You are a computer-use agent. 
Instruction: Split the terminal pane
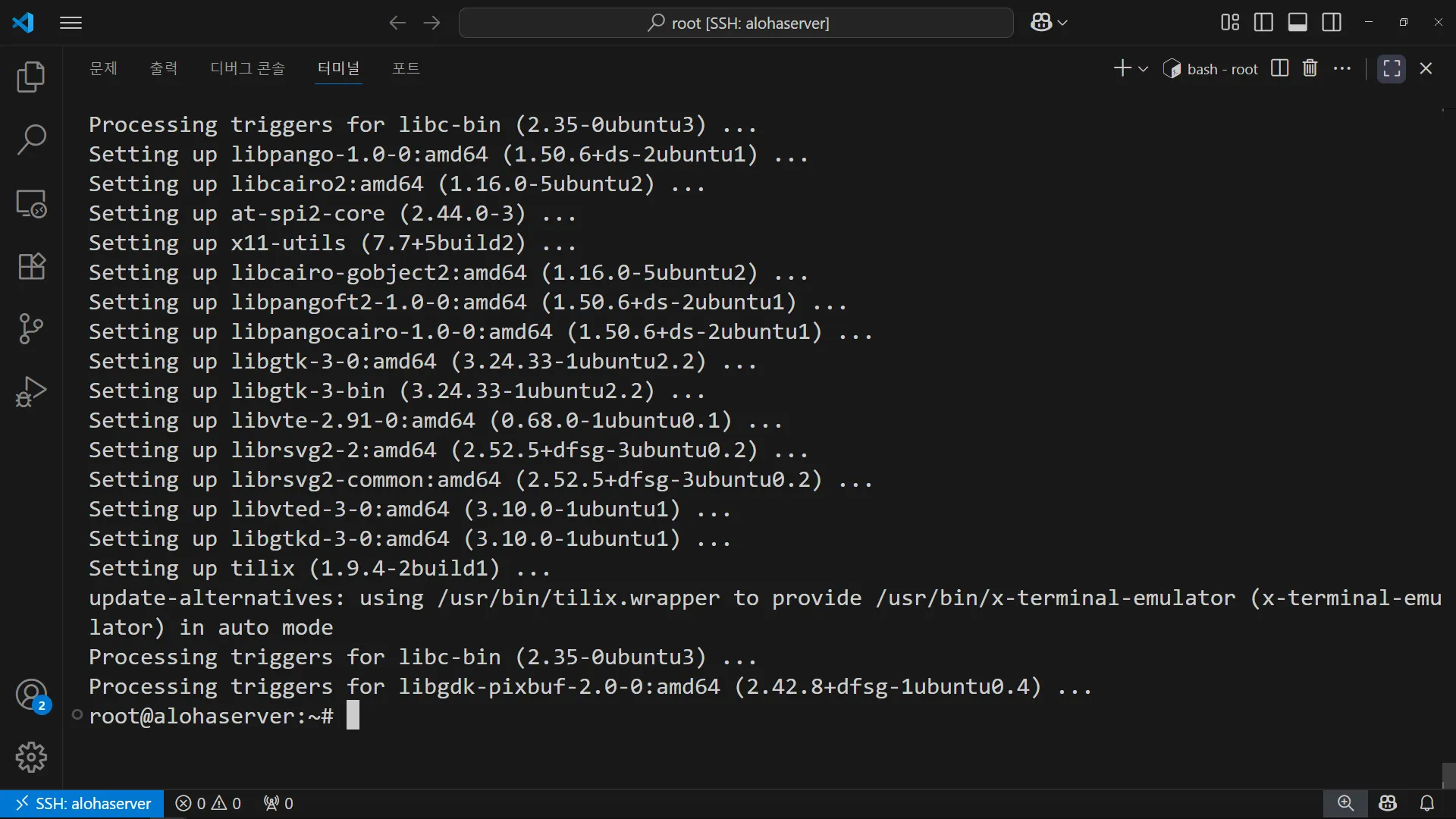(1279, 68)
